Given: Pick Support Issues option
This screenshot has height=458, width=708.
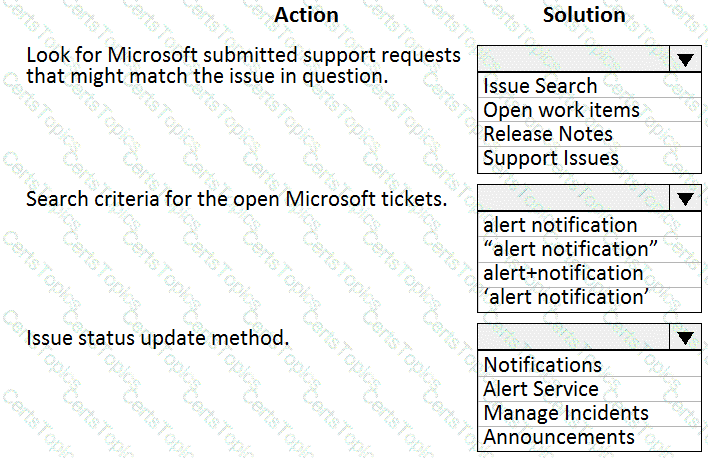Looking at the screenshot, I should [x=589, y=158].
